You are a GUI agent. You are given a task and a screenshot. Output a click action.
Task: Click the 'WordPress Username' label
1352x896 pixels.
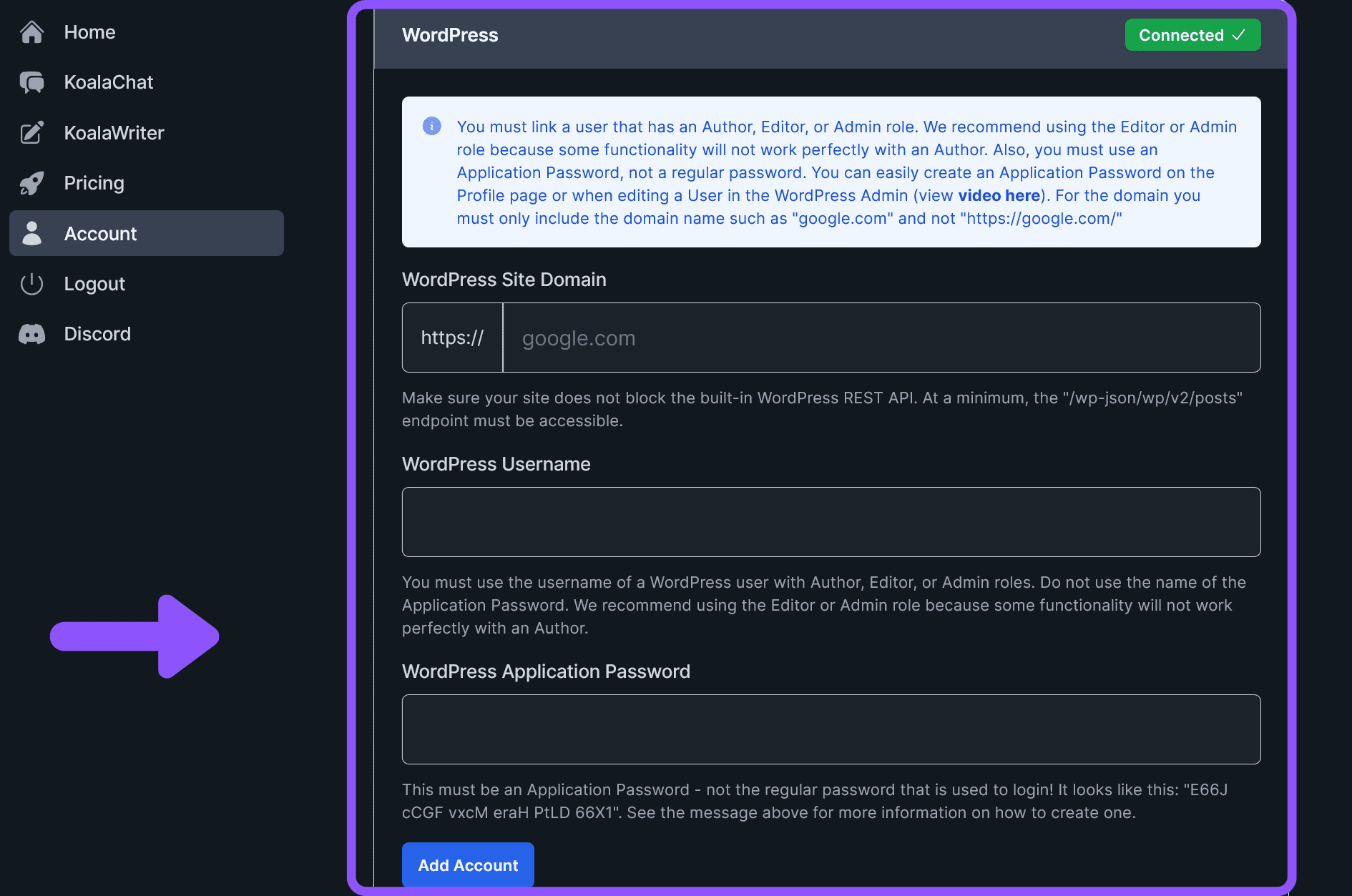click(496, 464)
